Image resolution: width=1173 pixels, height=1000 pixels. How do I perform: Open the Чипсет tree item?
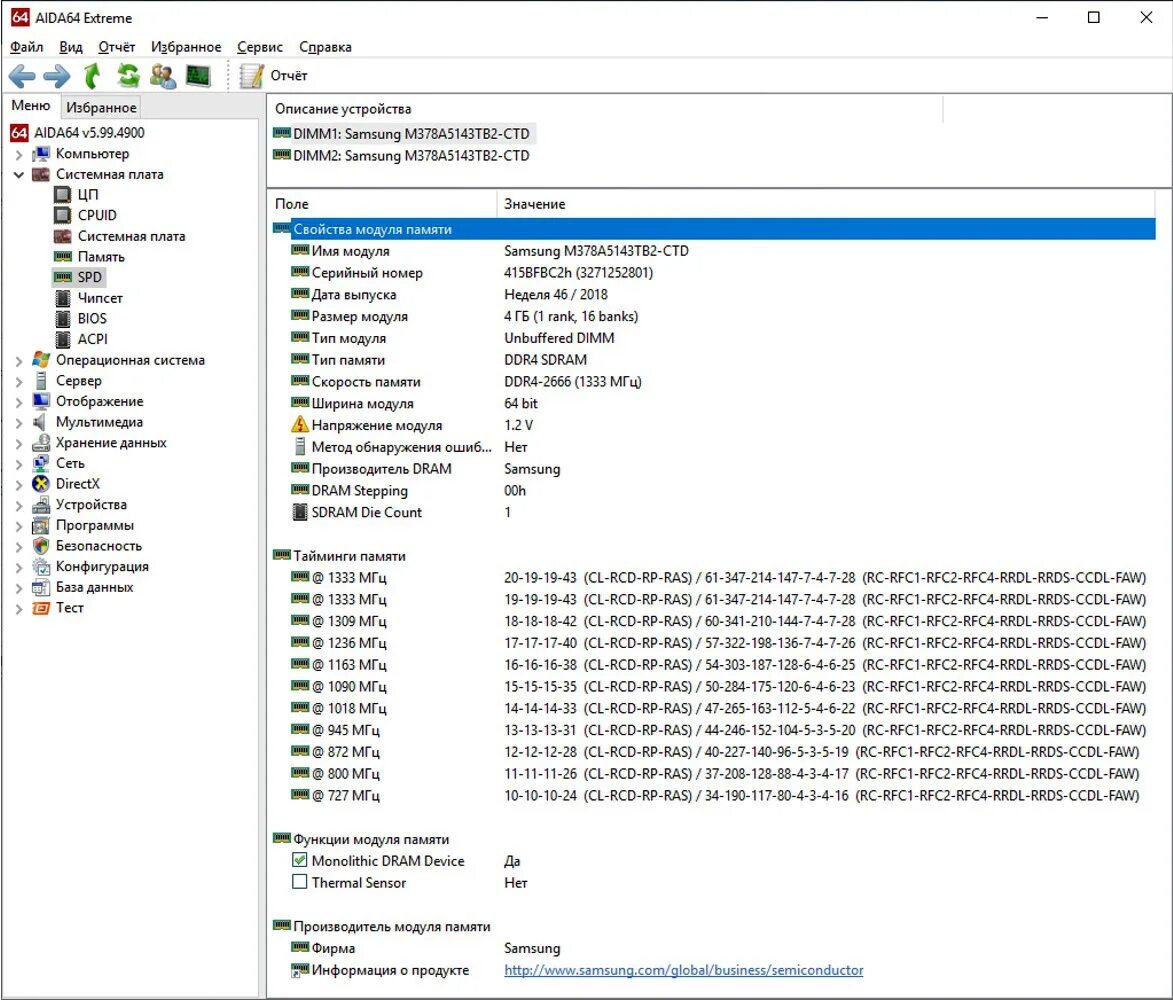[99, 298]
